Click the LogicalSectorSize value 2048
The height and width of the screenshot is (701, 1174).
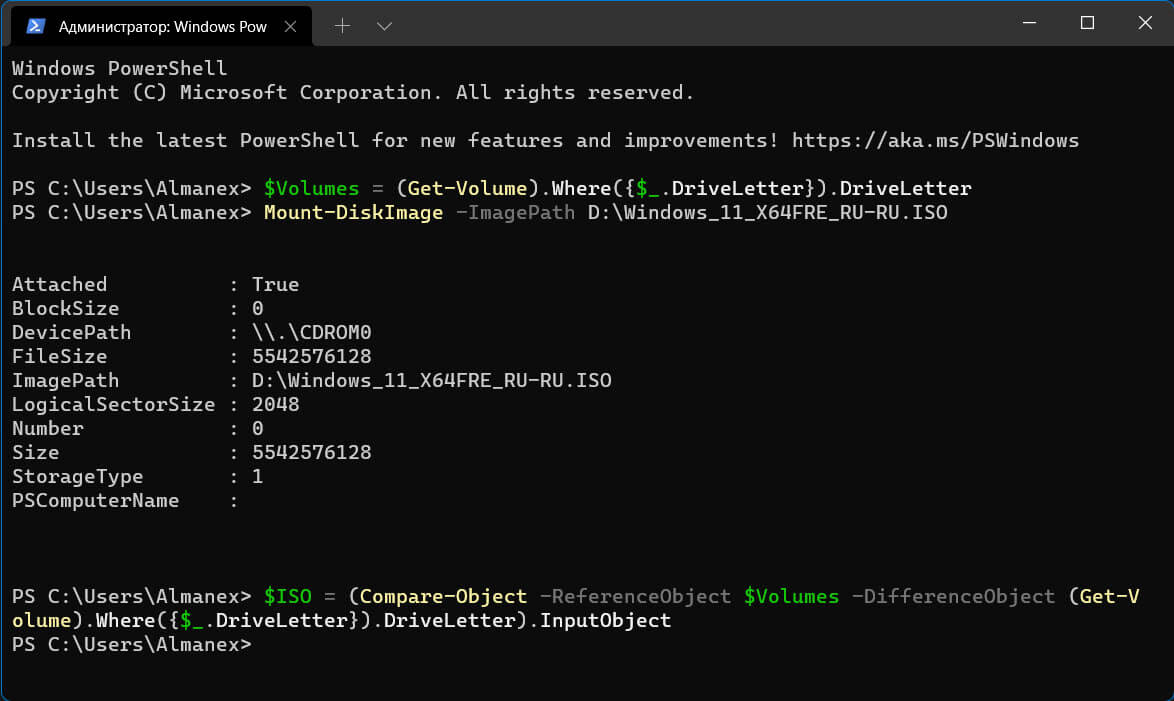pyautogui.click(x=276, y=404)
